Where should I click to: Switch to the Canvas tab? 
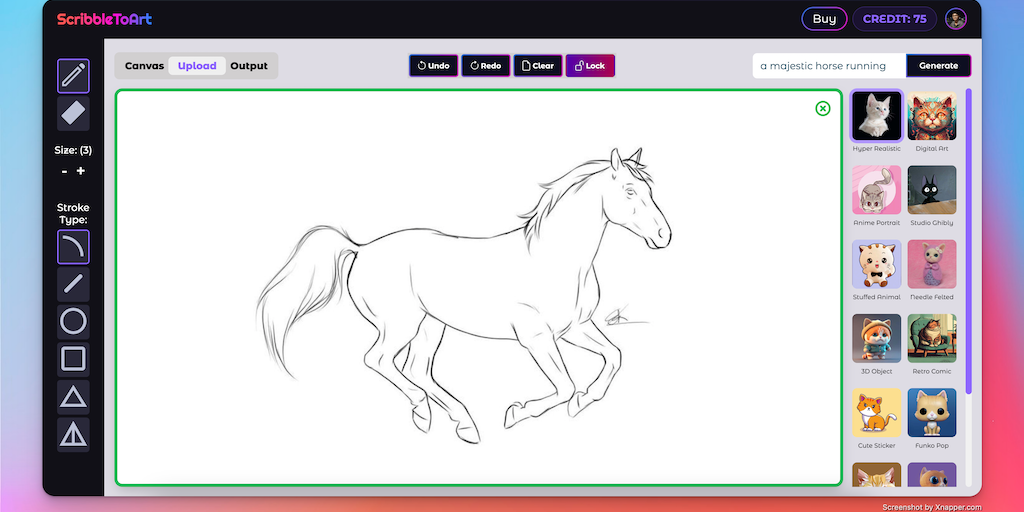[144, 66]
